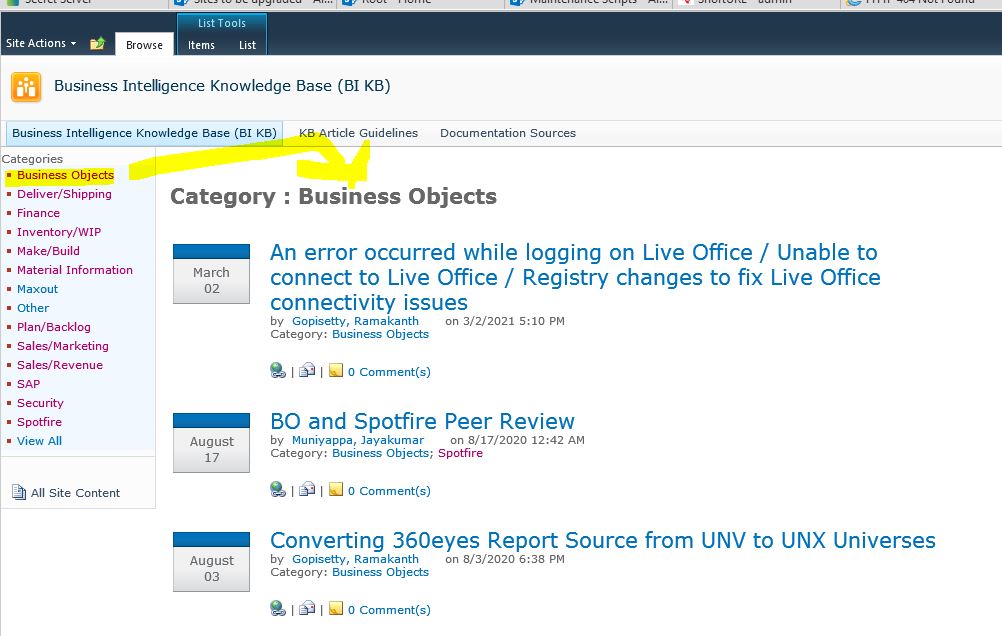Open Converting 360eyes Report Source article
The width and height of the screenshot is (1002, 636).
603,540
